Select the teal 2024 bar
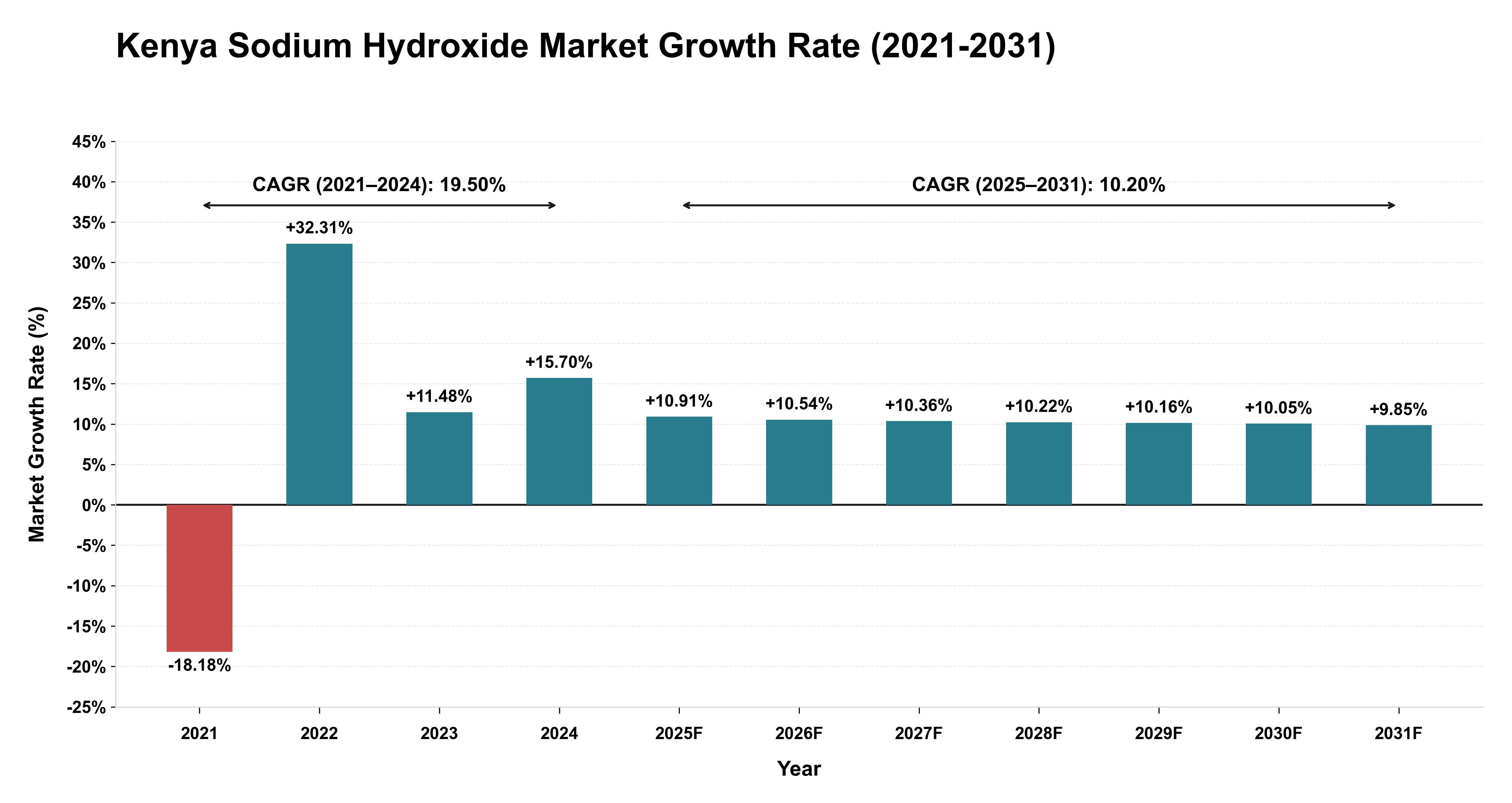The image size is (1512, 803). [x=559, y=441]
